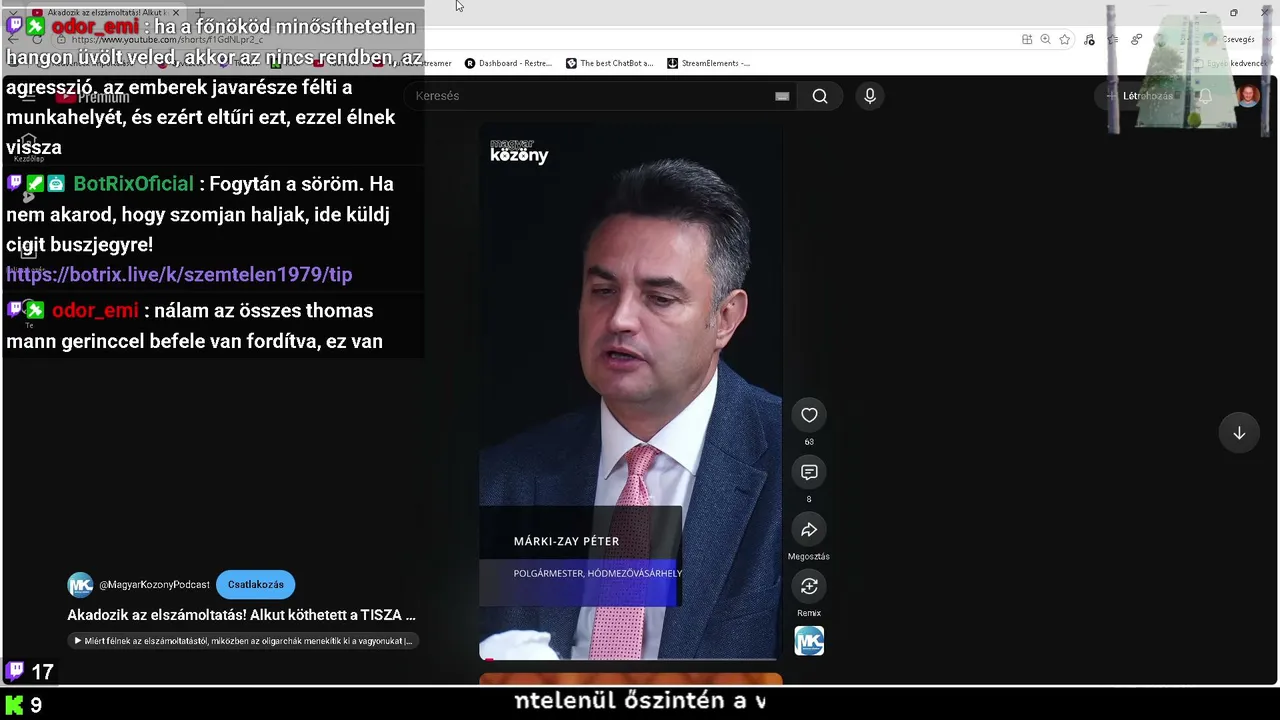Viewport: 1280px width, 720px height.
Task: Open MagyarKozonyPodcast channel avatar
Action: (80, 585)
